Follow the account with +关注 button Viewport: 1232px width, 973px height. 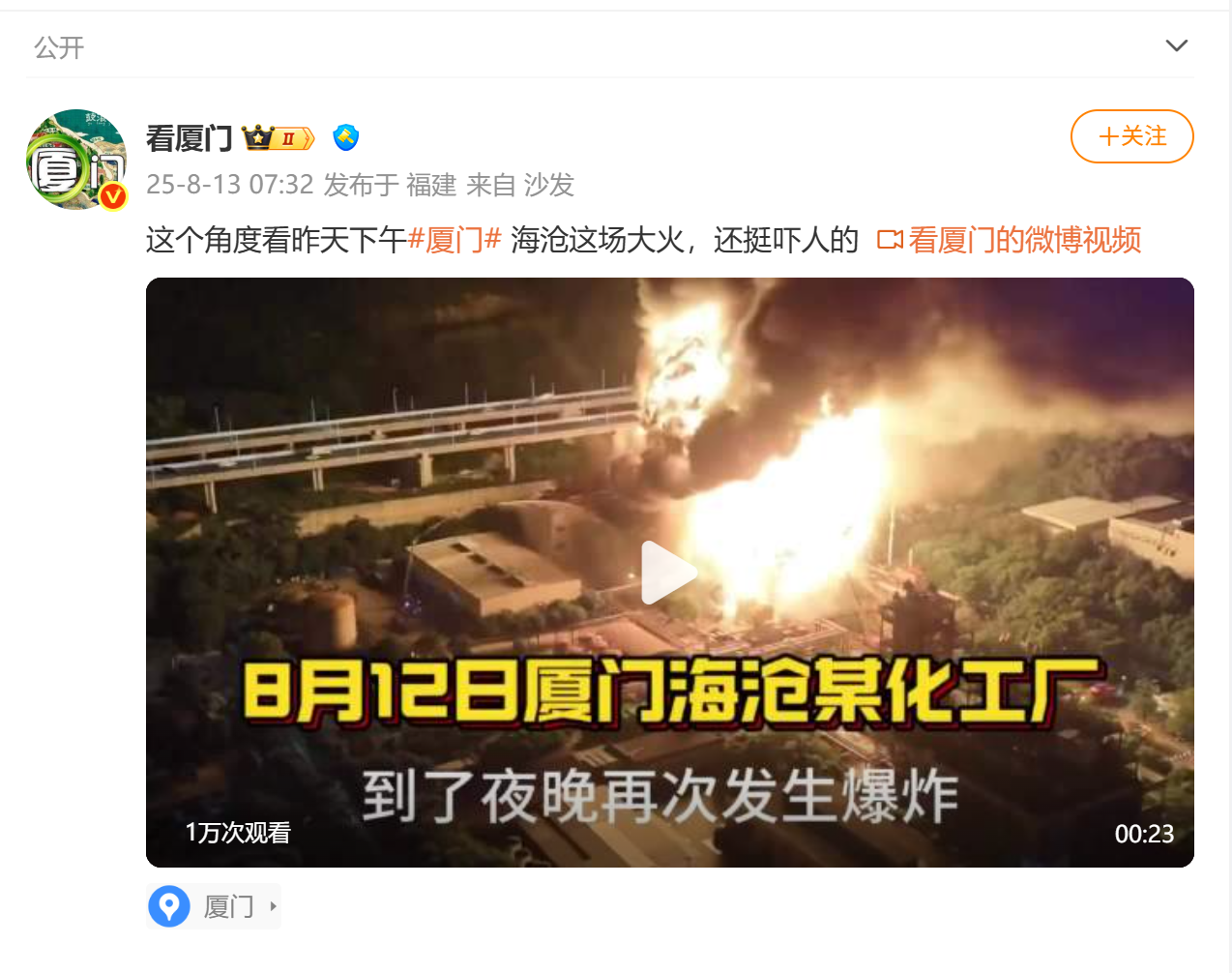[x=1131, y=136]
